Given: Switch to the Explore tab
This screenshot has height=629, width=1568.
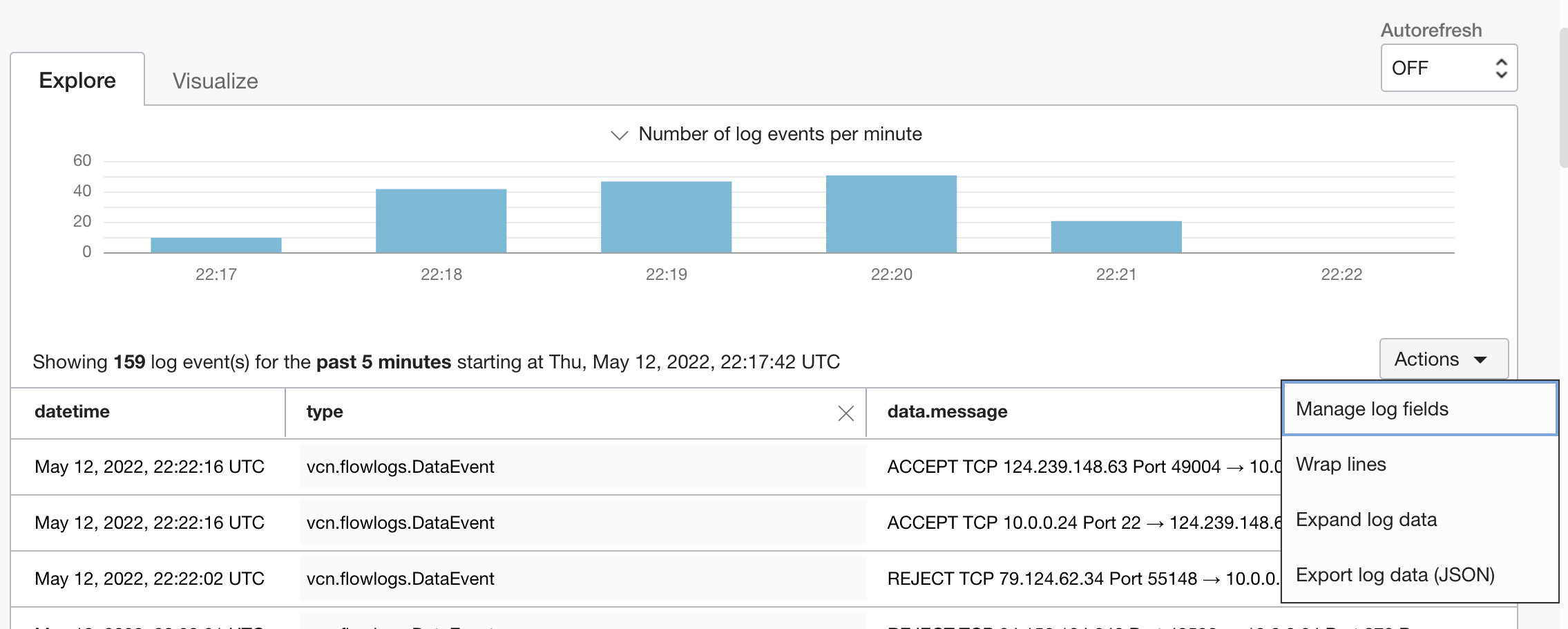Looking at the screenshot, I should [x=77, y=80].
